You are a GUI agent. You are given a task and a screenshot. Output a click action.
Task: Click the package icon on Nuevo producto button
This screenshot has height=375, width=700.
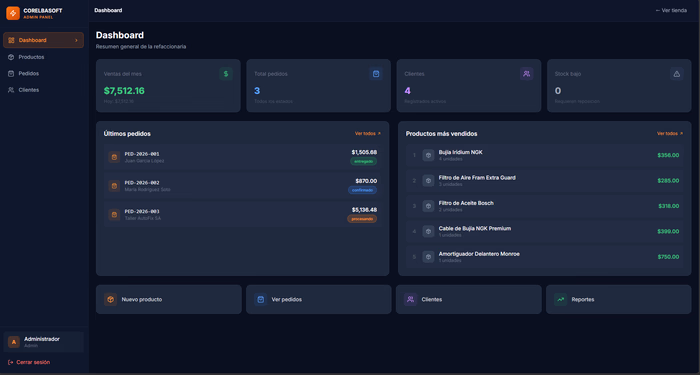coord(110,300)
